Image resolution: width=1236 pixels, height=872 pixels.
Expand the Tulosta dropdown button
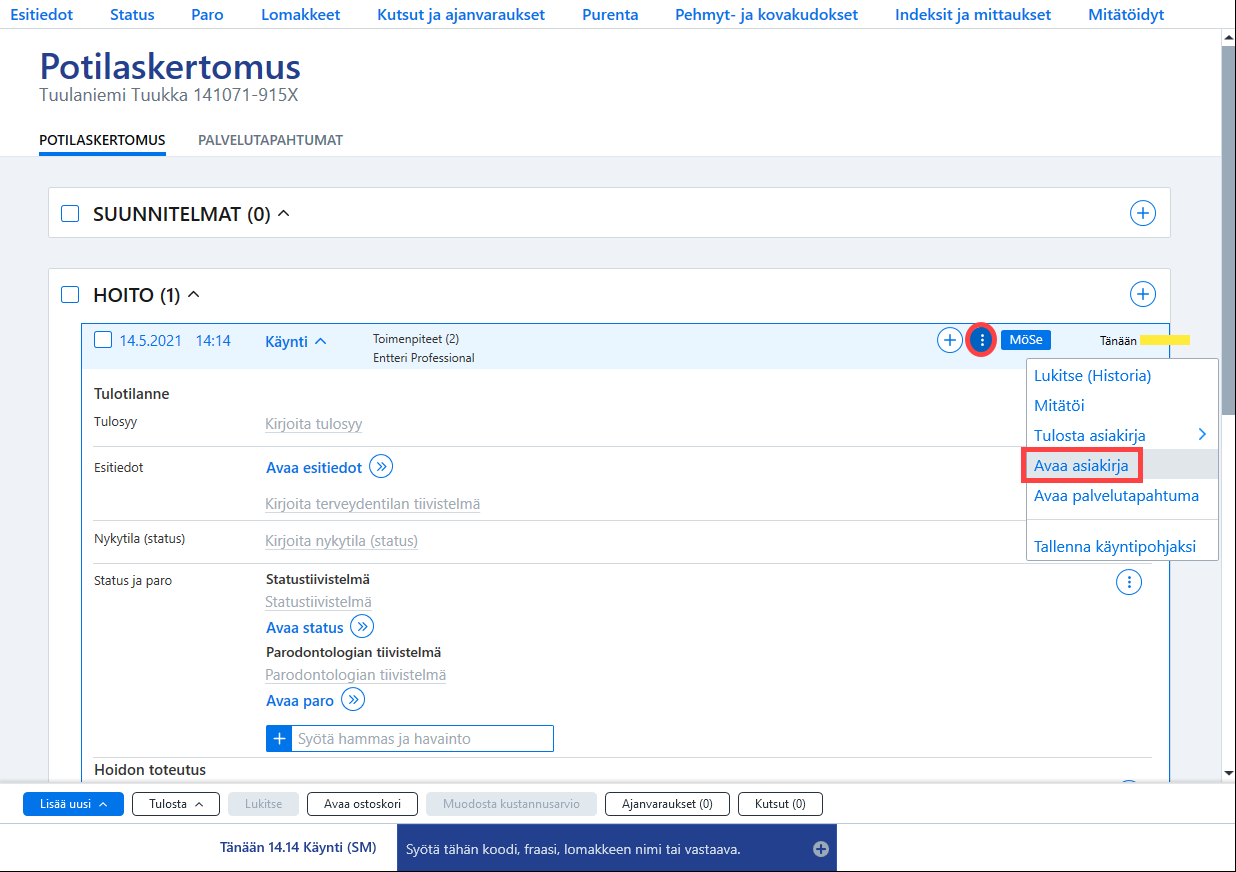click(175, 804)
